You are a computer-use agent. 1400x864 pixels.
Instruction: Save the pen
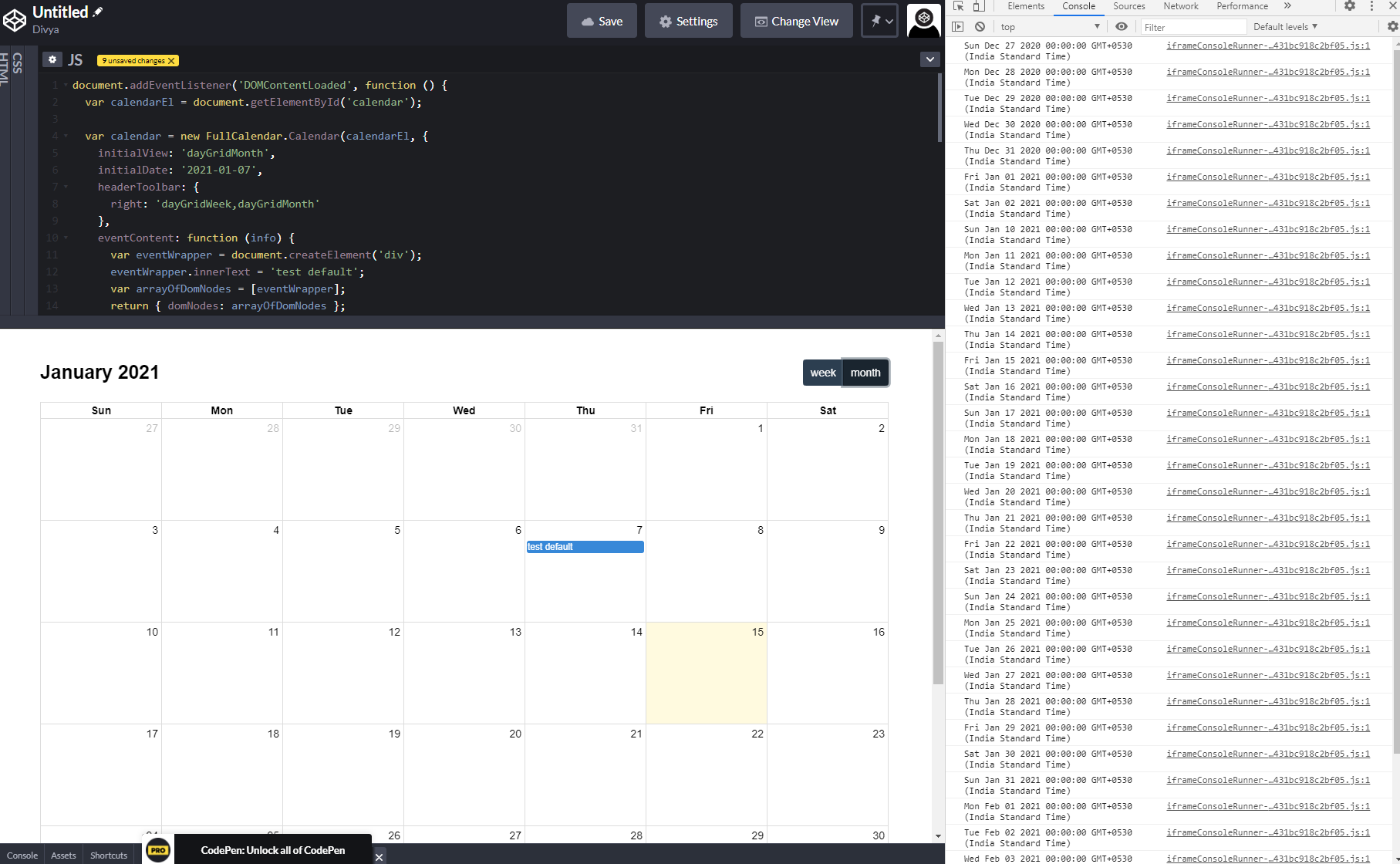[602, 21]
